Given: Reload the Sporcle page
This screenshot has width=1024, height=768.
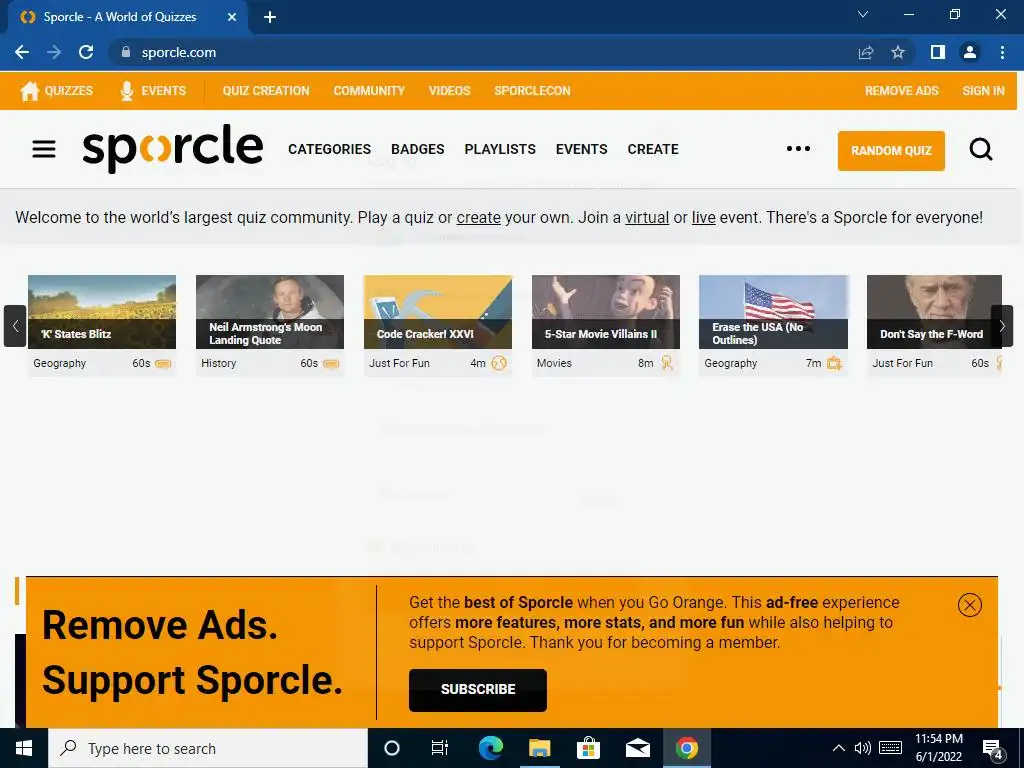Looking at the screenshot, I should [x=86, y=52].
